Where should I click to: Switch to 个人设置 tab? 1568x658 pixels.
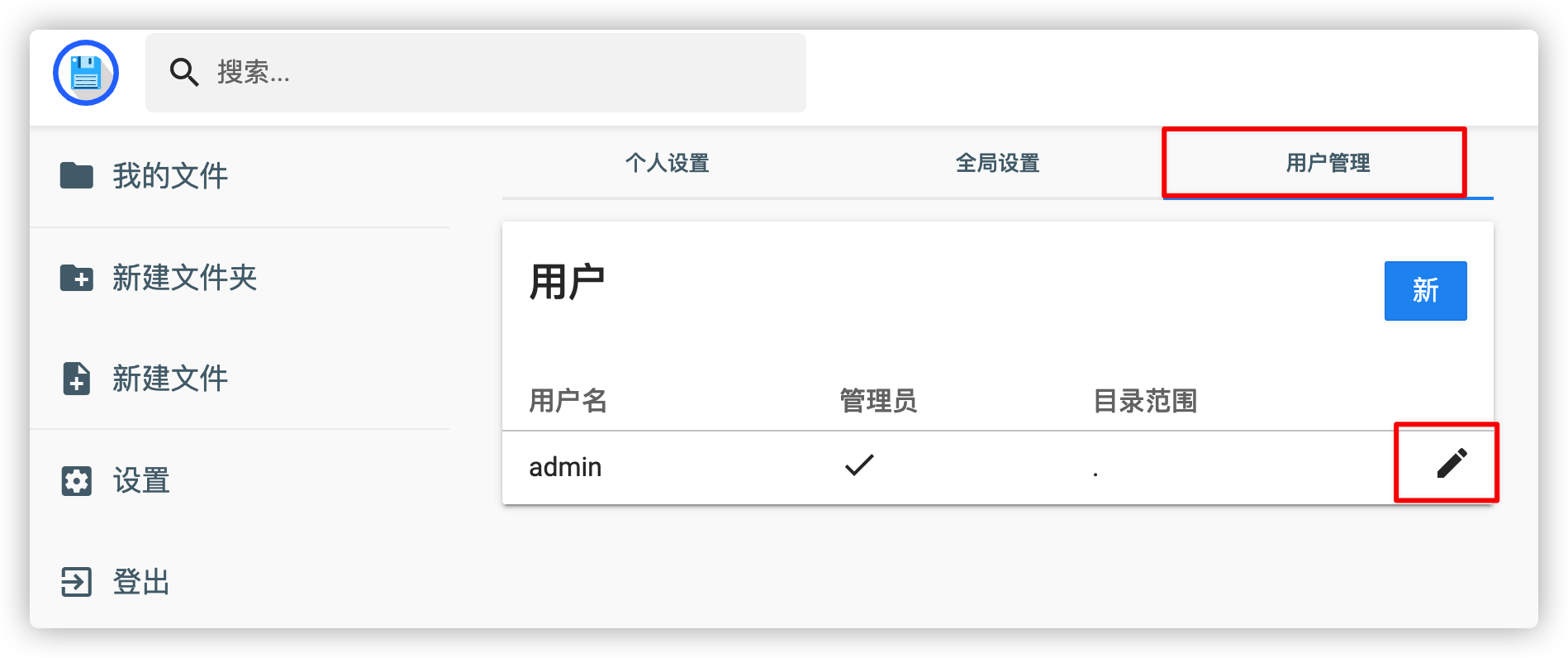tap(668, 163)
